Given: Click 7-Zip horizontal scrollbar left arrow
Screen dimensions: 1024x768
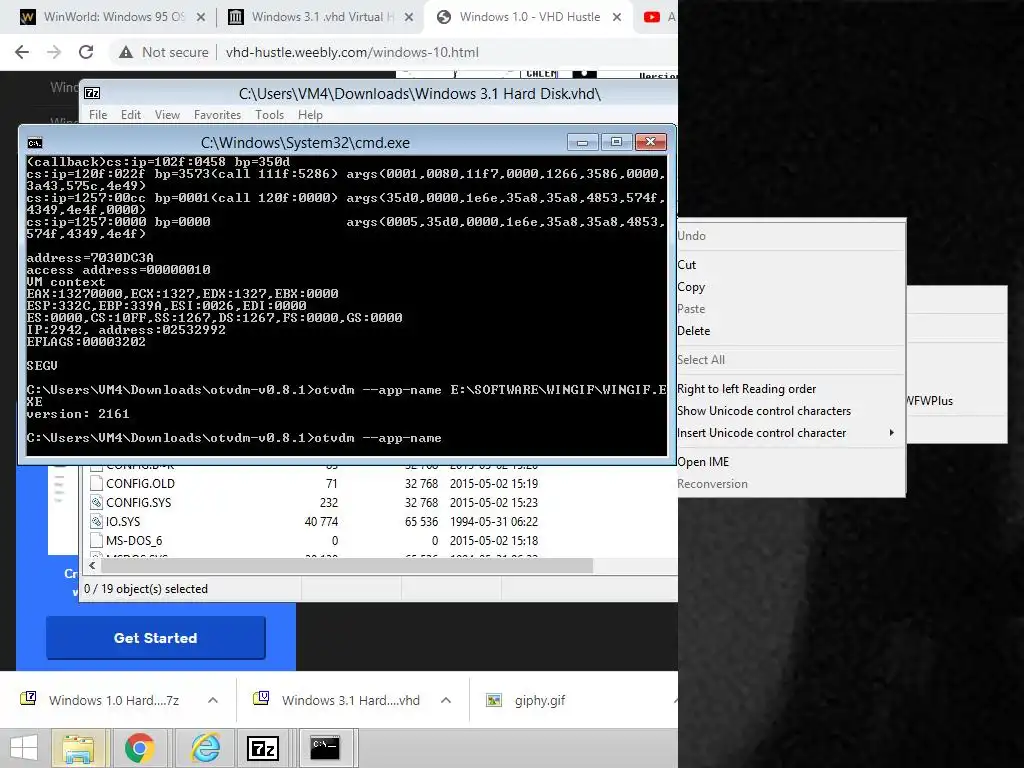Looking at the screenshot, I should pyautogui.click(x=92, y=566).
